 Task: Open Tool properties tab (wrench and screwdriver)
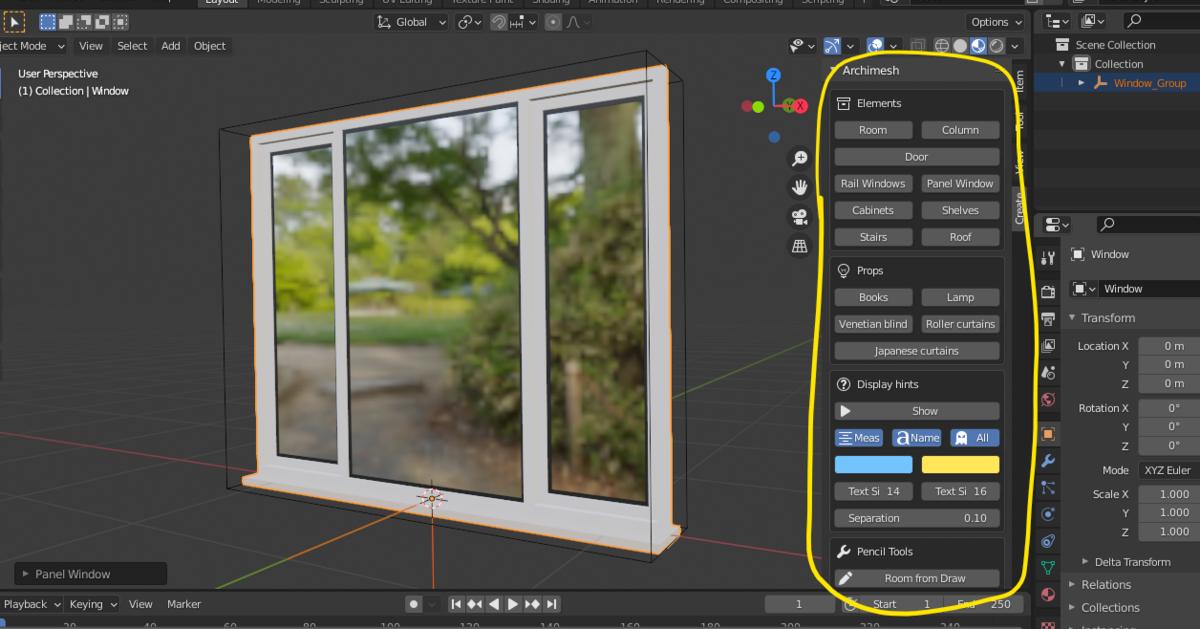tap(1048, 259)
